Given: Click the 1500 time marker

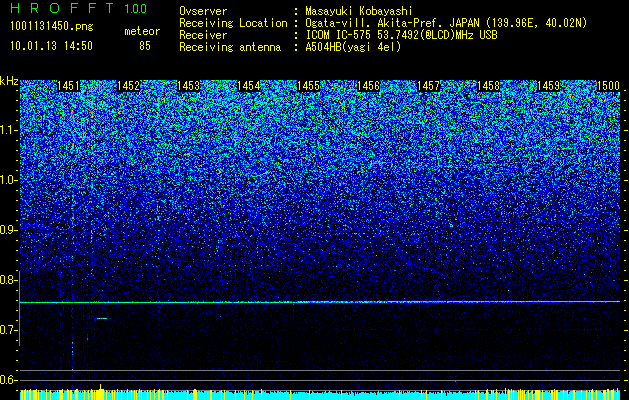Looking at the screenshot, I should [x=608, y=86].
